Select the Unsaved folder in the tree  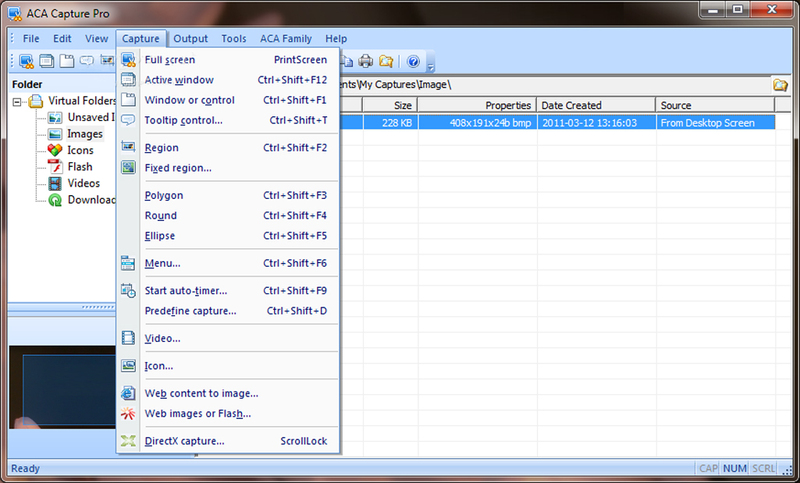tap(91, 117)
